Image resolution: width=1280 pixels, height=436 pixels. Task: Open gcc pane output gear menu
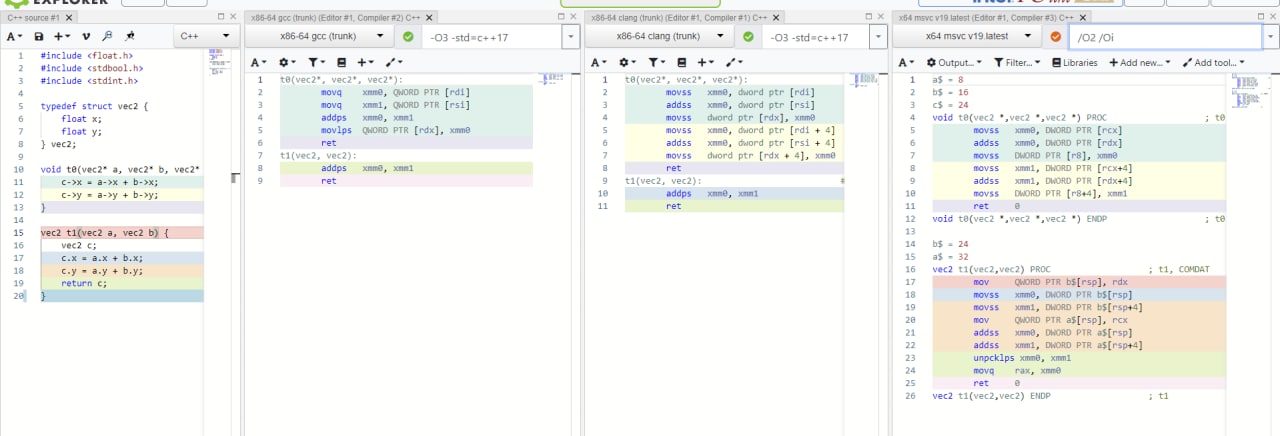(x=287, y=62)
